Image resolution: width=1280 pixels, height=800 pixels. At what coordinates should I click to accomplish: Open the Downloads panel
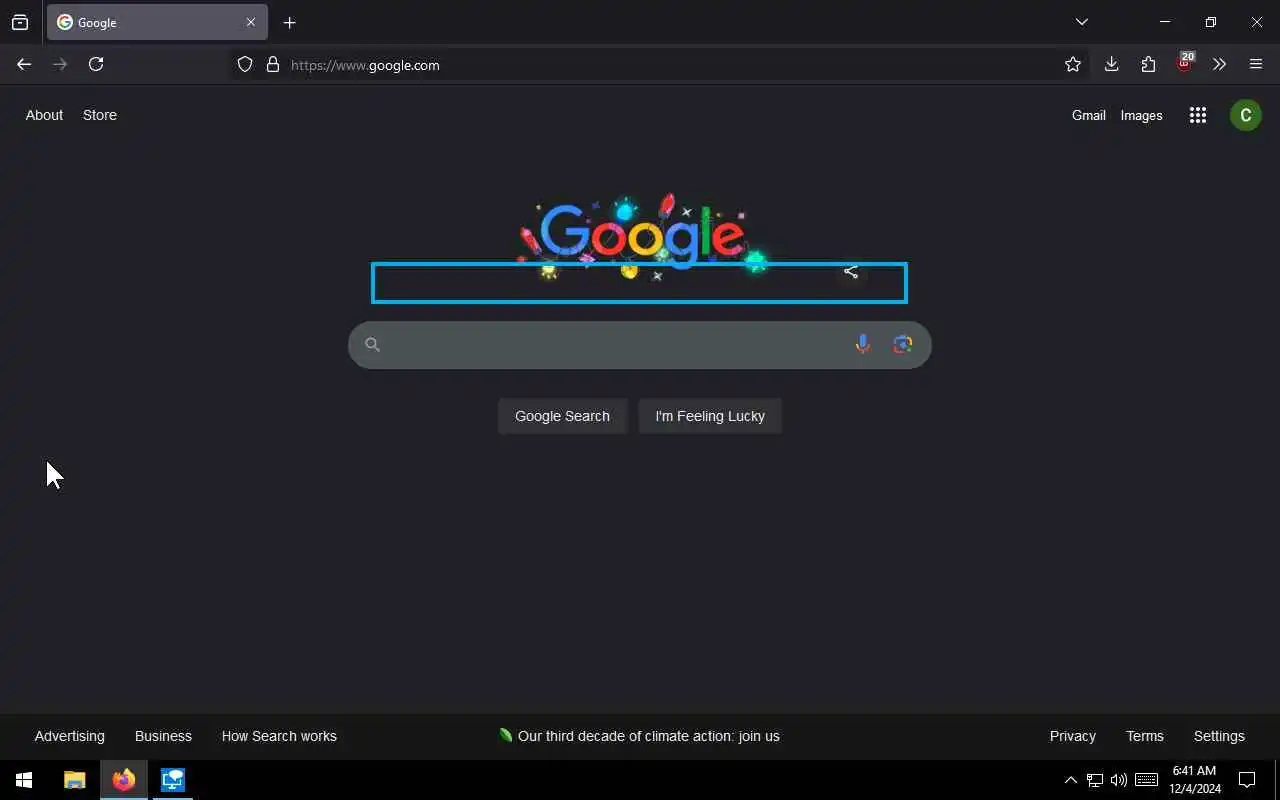click(1111, 64)
